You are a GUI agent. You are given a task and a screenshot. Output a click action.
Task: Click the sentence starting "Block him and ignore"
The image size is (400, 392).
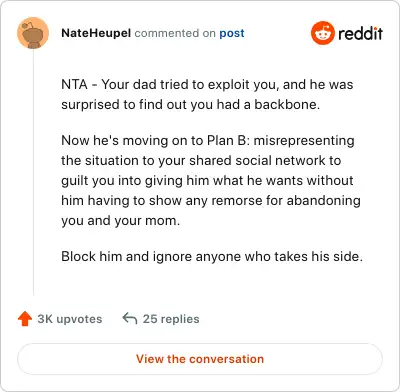click(x=212, y=257)
